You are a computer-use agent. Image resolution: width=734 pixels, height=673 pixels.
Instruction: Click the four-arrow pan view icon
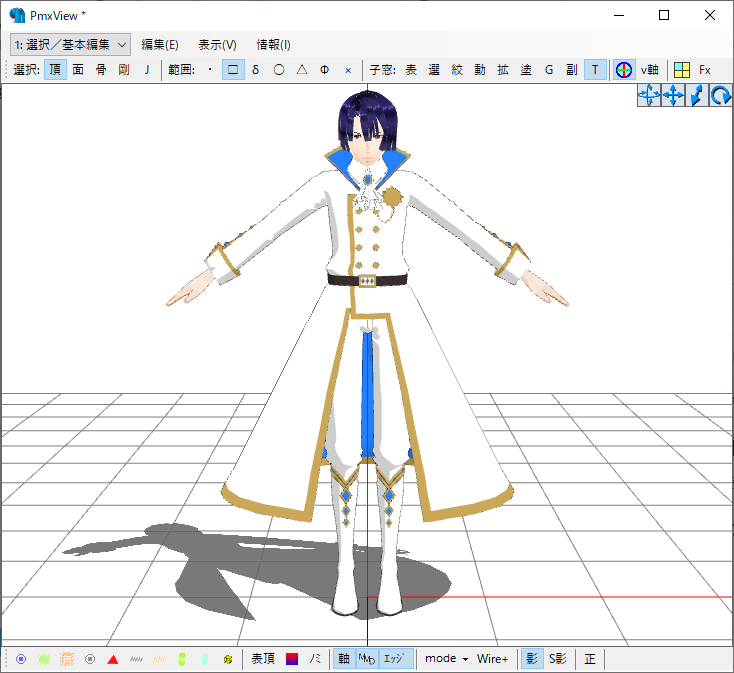(673, 95)
